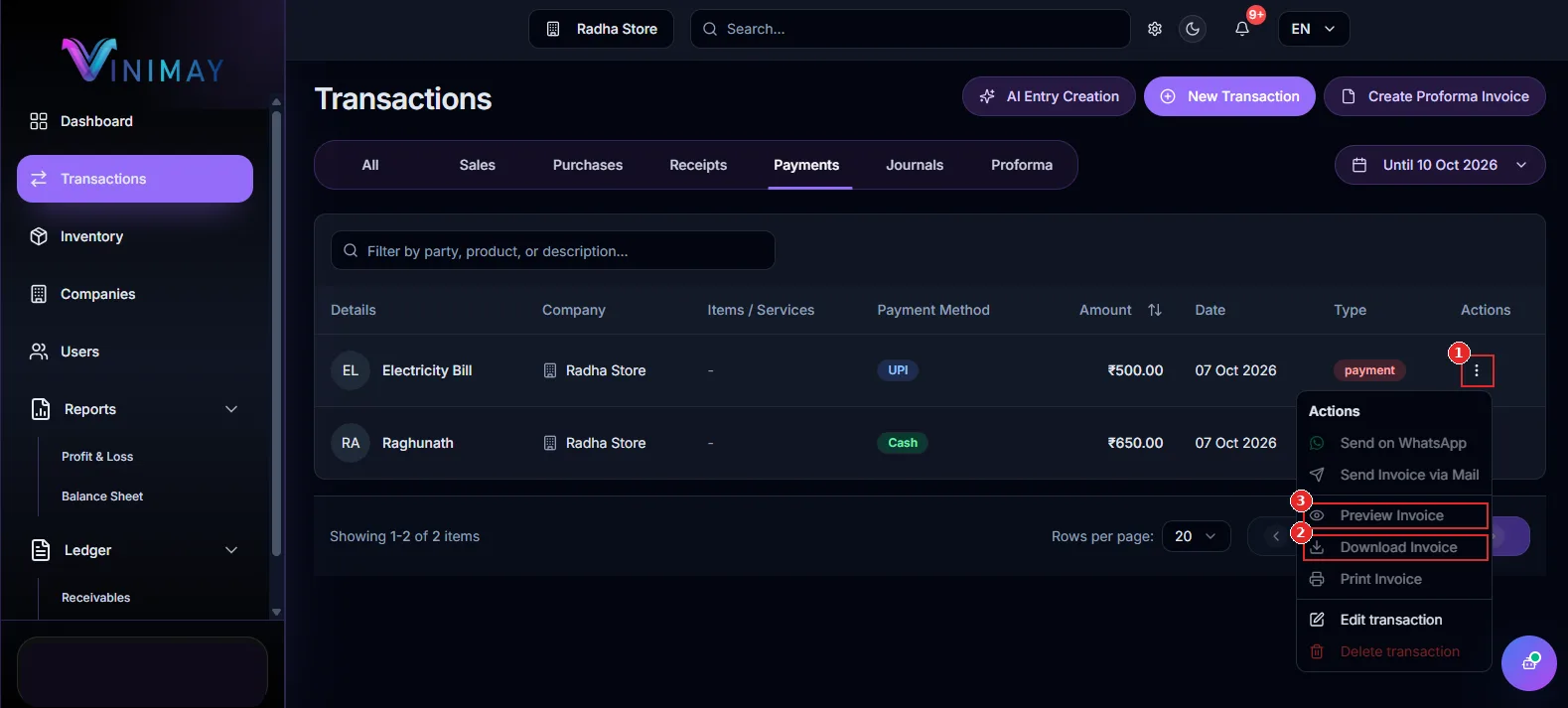Click the settings gear icon in top bar
1568x708 pixels.
click(1155, 29)
